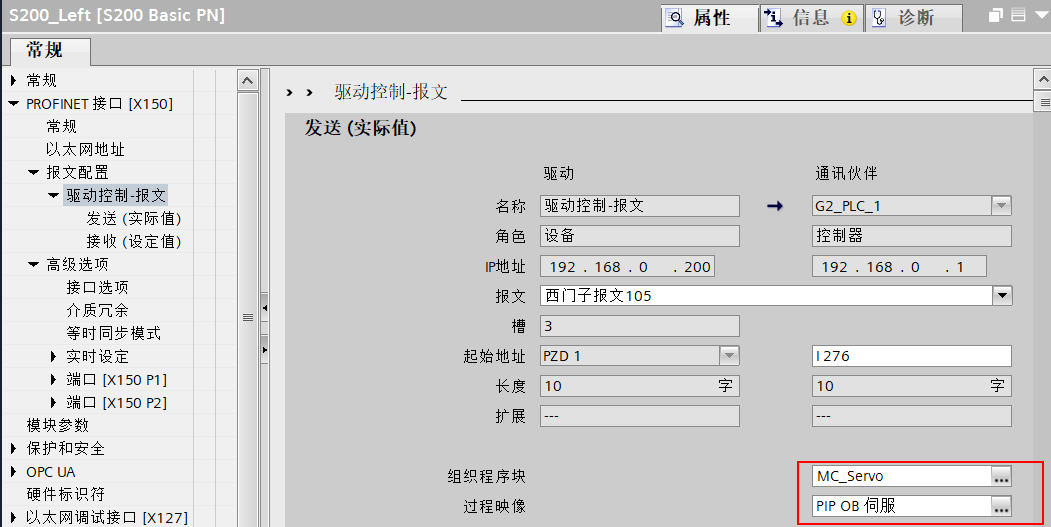Viewport: 1051px width, 527px height.
Task: Click the partner IP 192.168.0.1 field
Action: click(899, 267)
